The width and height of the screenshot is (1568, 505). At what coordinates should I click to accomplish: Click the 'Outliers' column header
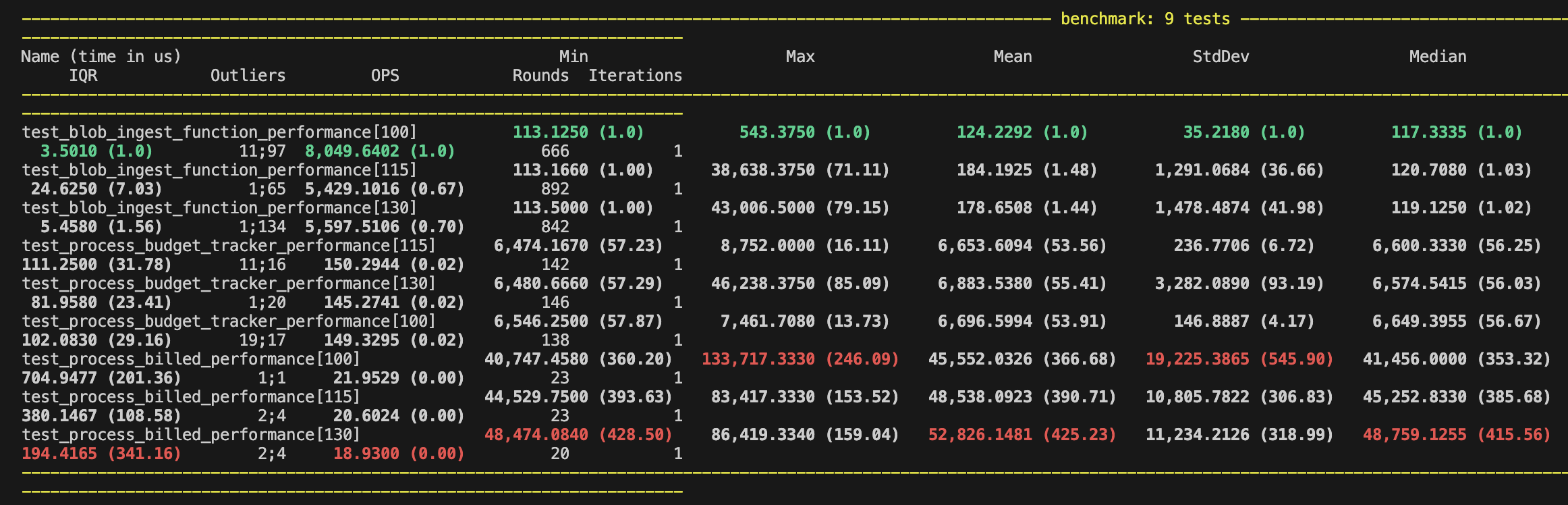(x=248, y=76)
